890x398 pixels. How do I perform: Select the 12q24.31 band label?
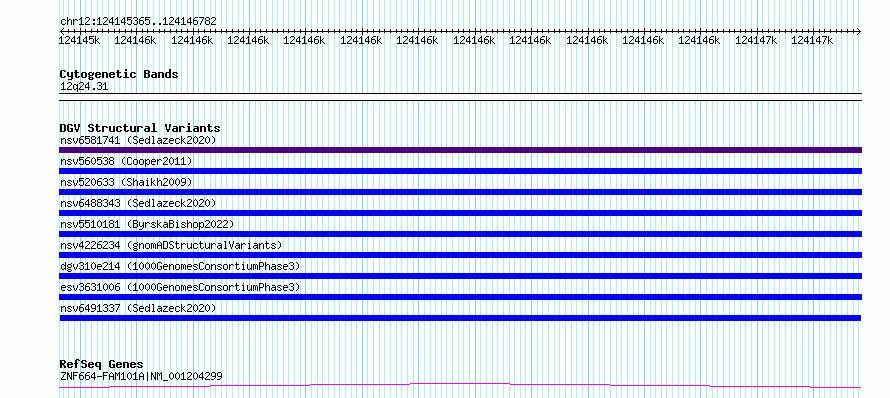84,87
